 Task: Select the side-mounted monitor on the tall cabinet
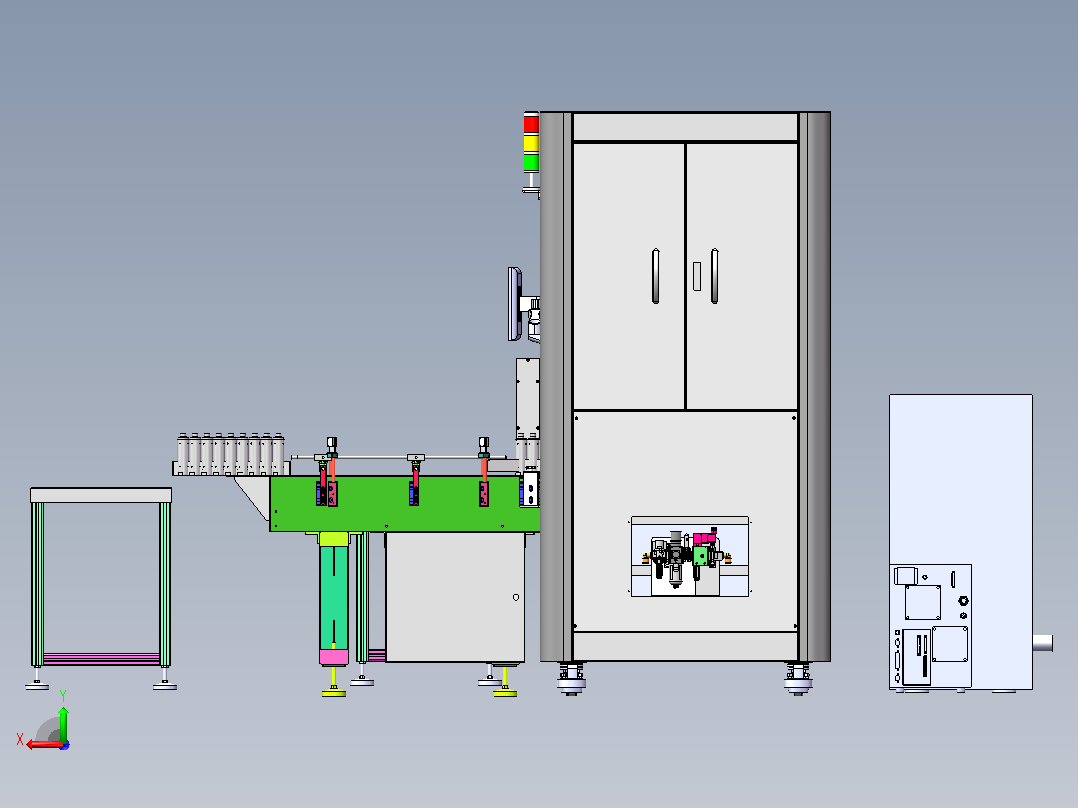click(x=514, y=304)
